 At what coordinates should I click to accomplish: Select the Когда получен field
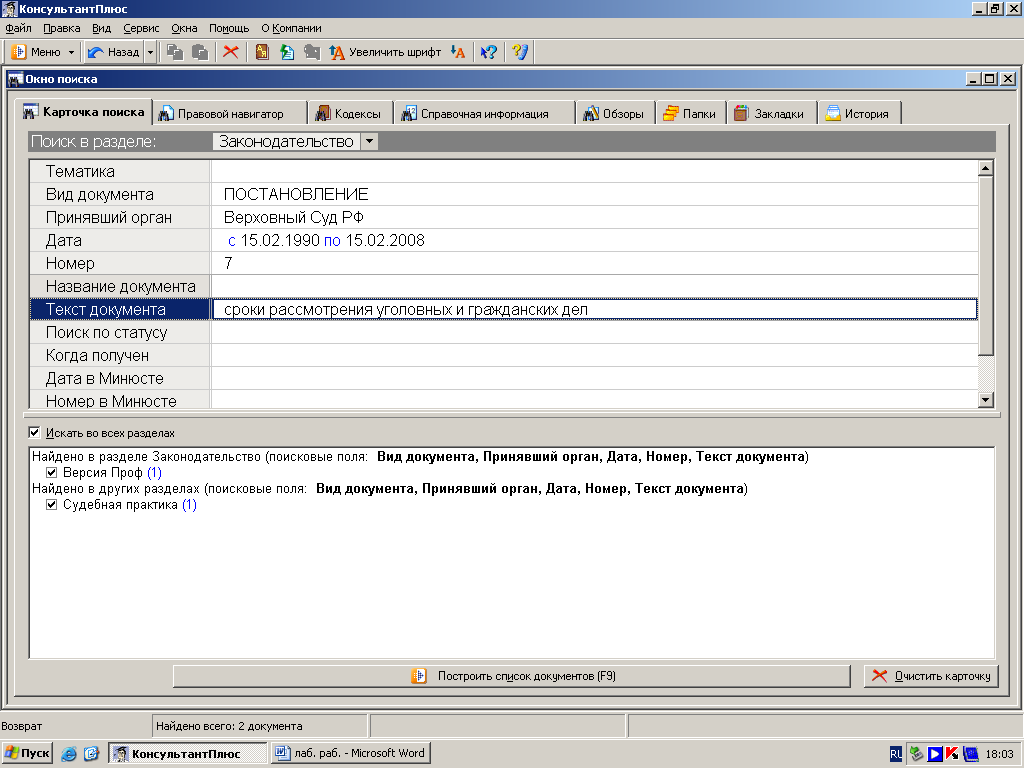tap(503, 355)
